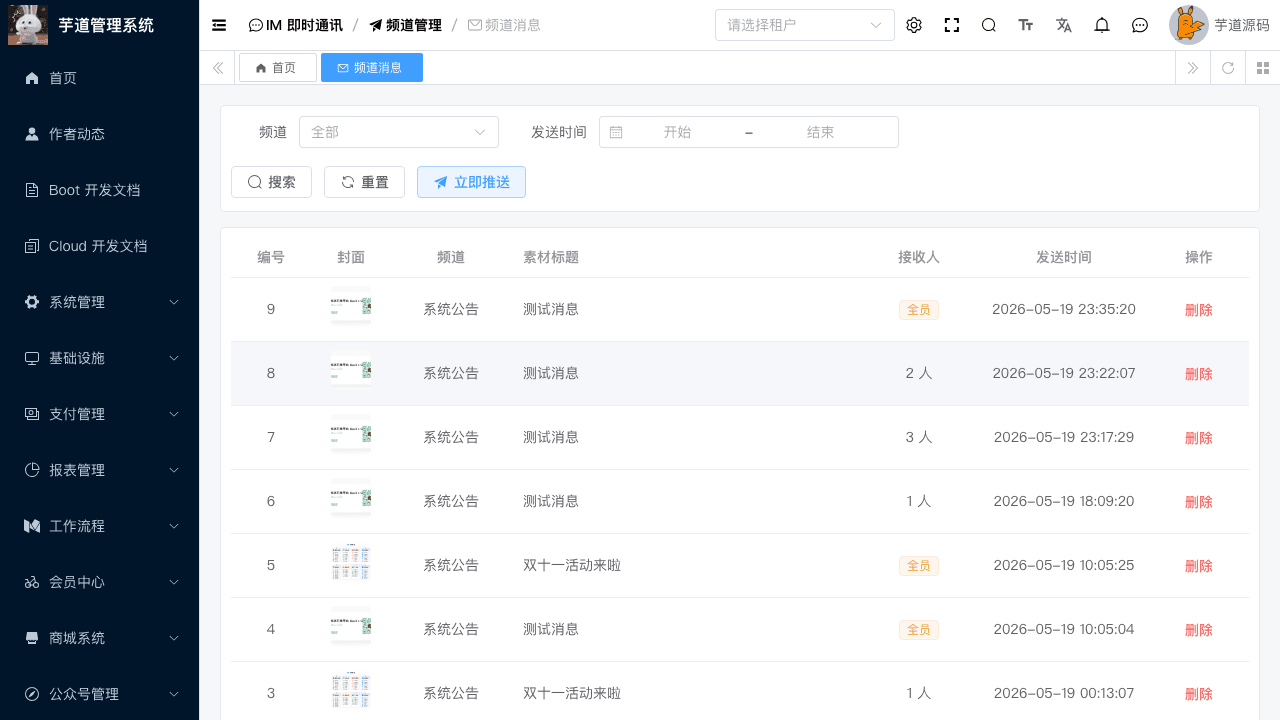Delete message number 7
Image resolution: width=1280 pixels, height=720 pixels.
coord(1199,438)
